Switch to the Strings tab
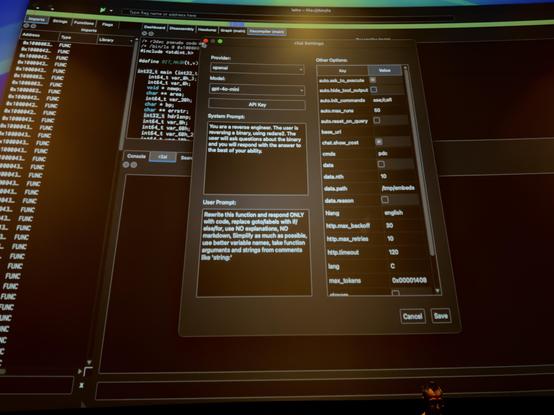Screen dimensions: 554x415 (x=60, y=21)
